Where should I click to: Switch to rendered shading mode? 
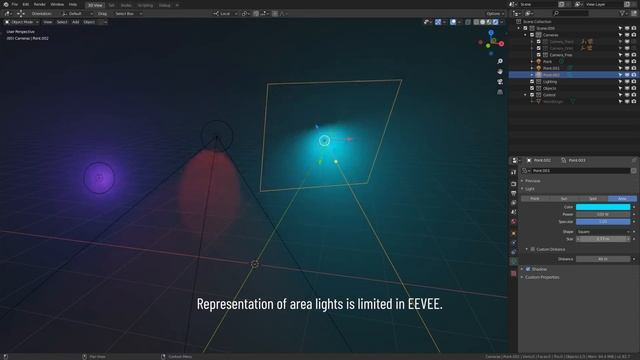[x=495, y=22]
